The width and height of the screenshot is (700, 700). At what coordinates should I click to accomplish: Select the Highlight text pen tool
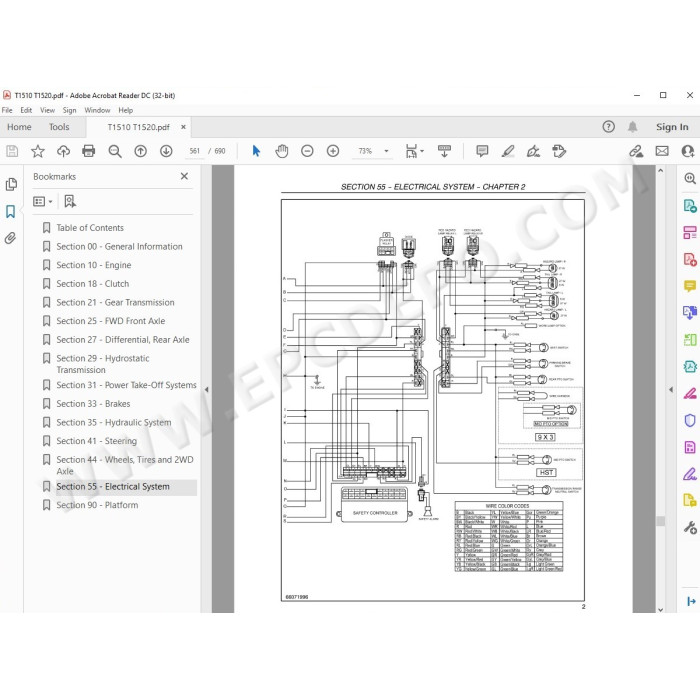(x=508, y=151)
